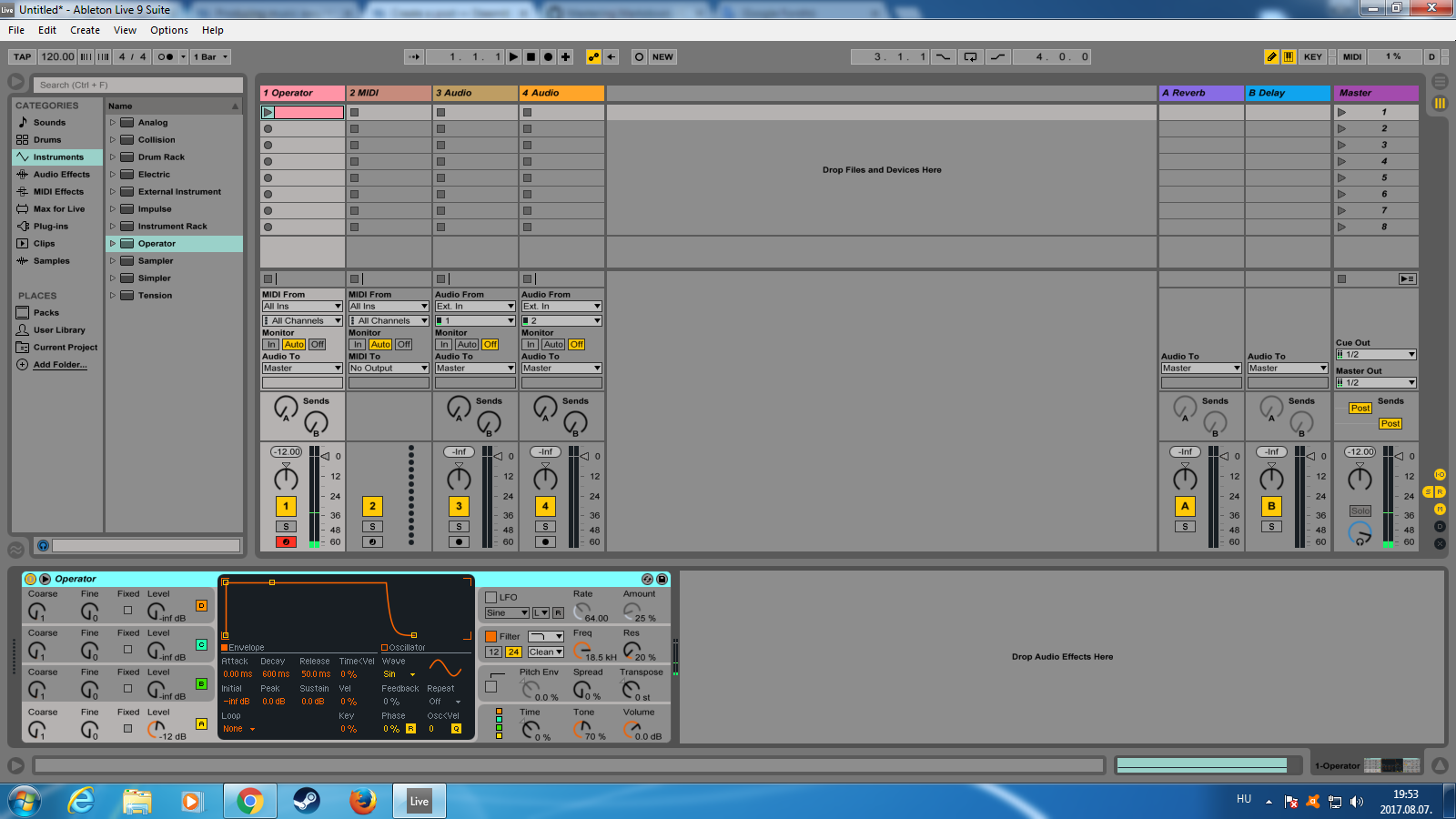Enable Fixed mode for oscillator D
Image resolution: width=1456 pixels, height=819 pixels.
pyautogui.click(x=127, y=611)
